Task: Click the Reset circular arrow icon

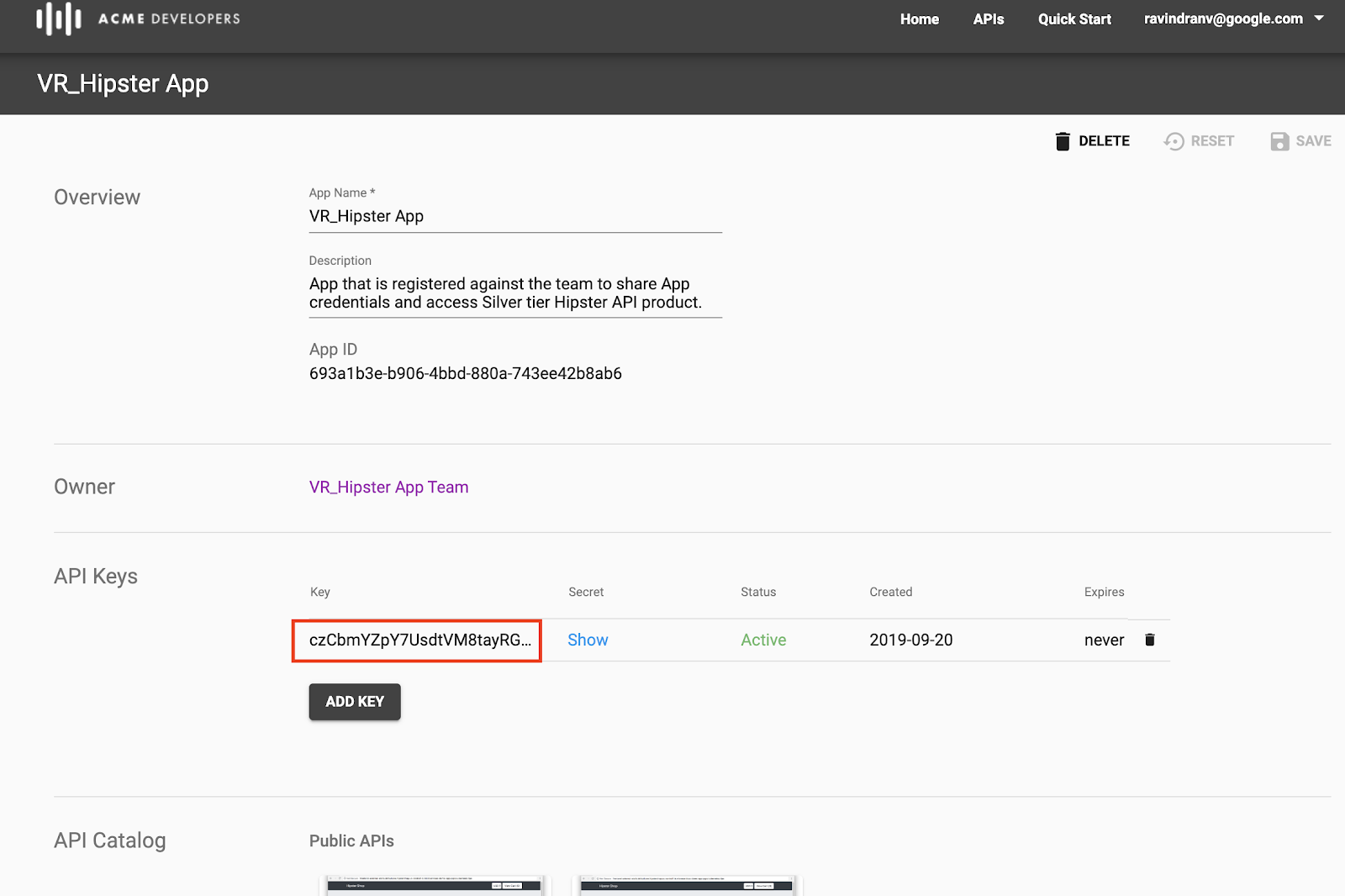Action: (1174, 141)
